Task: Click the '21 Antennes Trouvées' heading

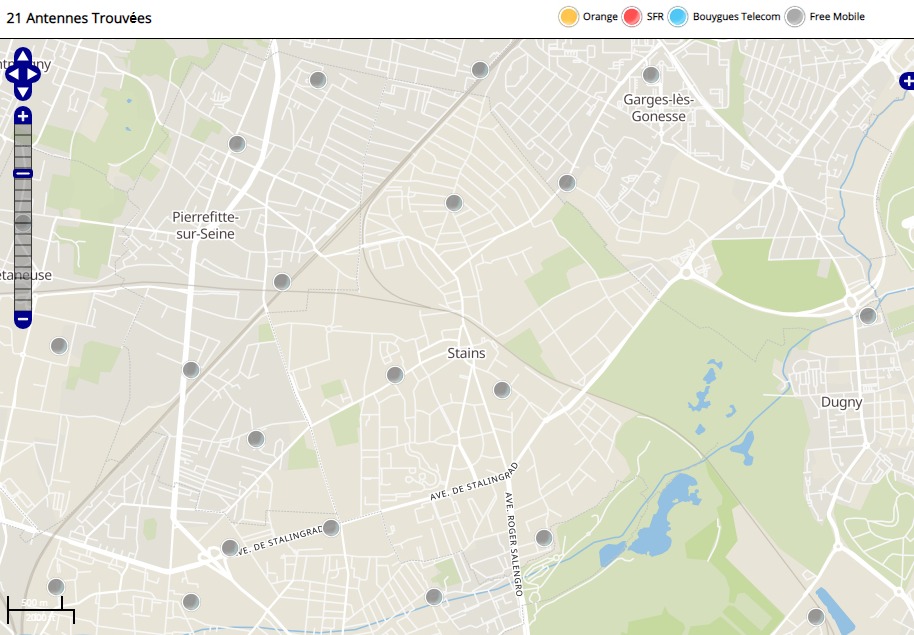Action: pyautogui.click(x=79, y=18)
